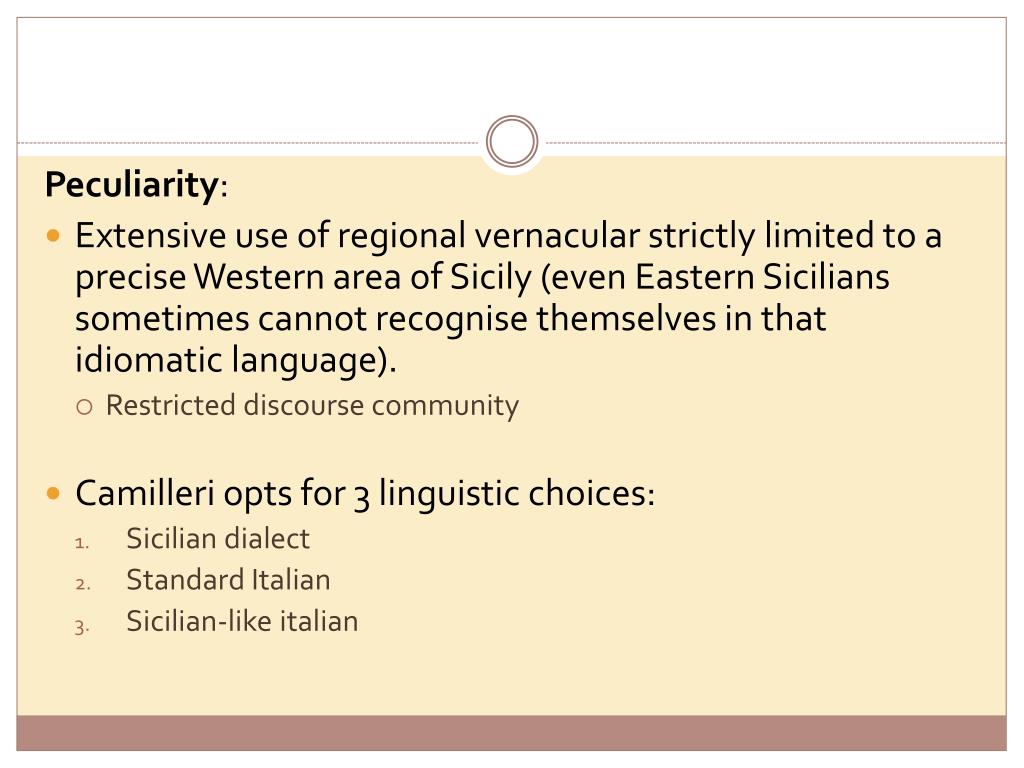
Task: Click the hollow bullet before 'Restricted discourse'
Action: coord(84,408)
